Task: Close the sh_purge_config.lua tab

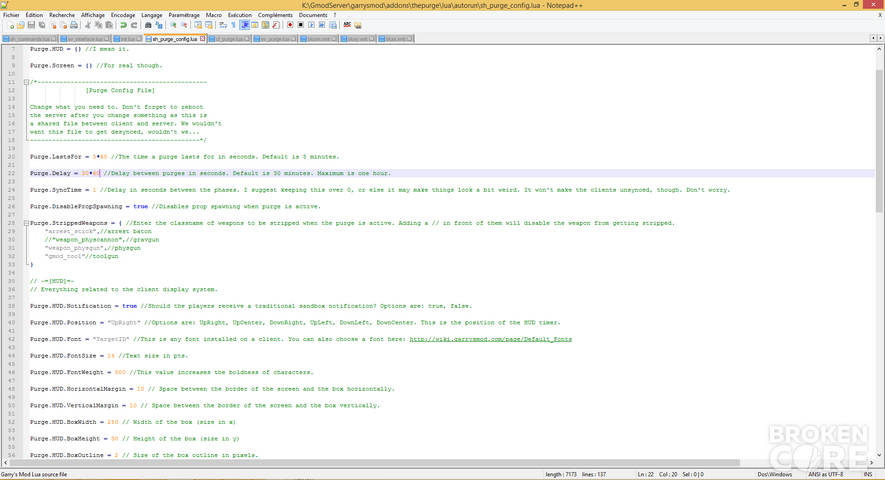Action: [x=203, y=39]
